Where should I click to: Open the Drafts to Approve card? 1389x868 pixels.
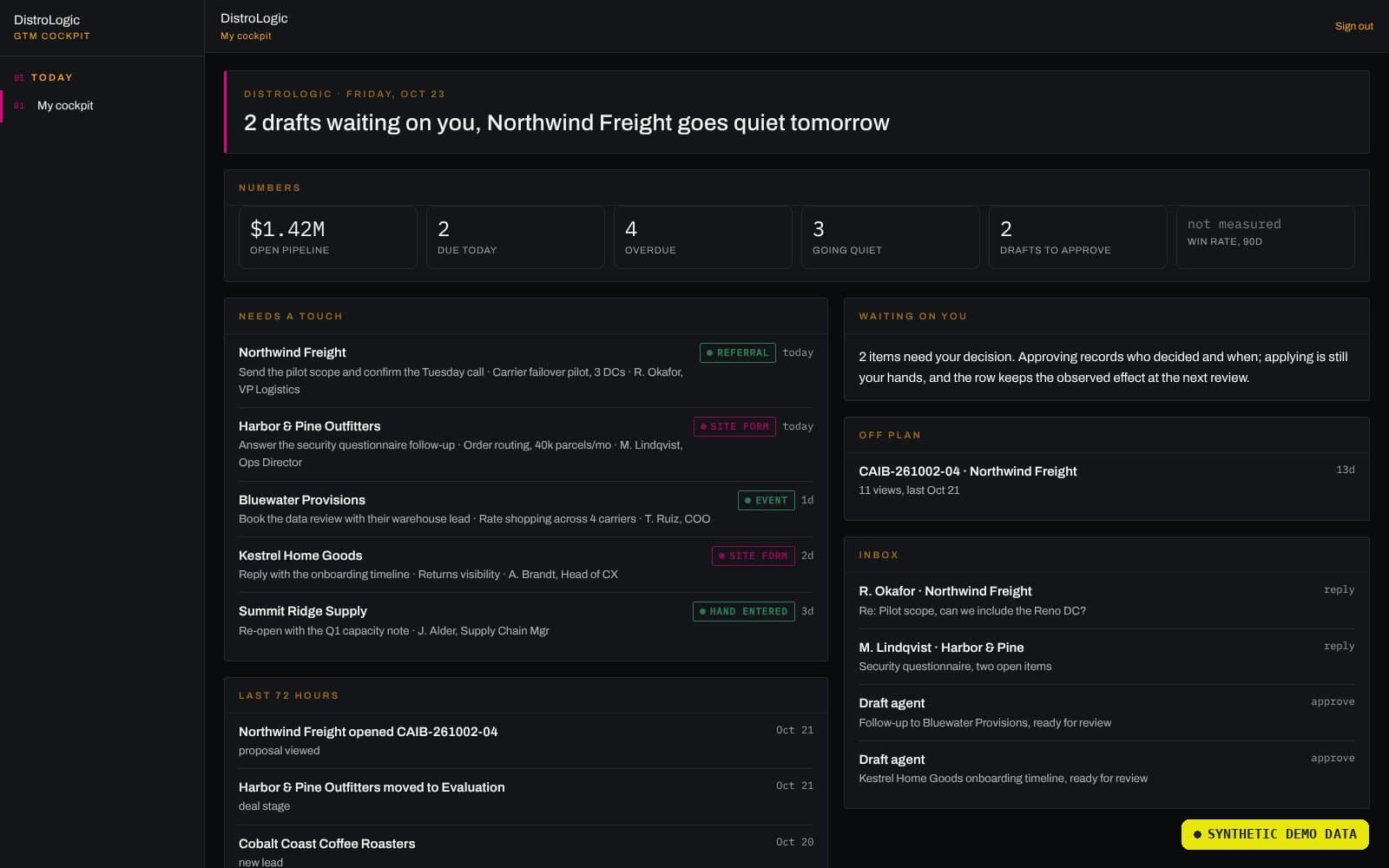(1078, 237)
